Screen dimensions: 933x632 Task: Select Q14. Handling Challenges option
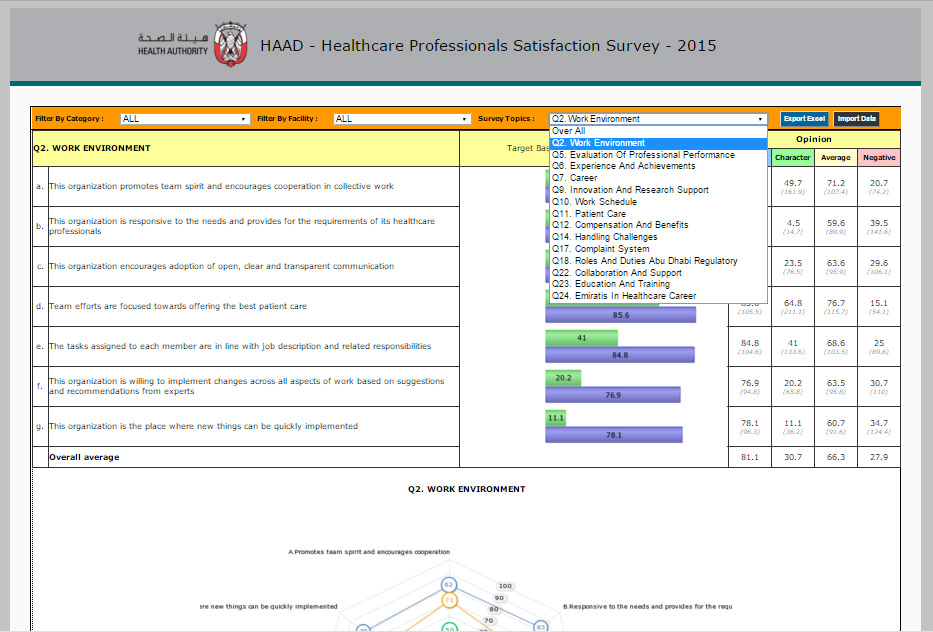coord(658,237)
